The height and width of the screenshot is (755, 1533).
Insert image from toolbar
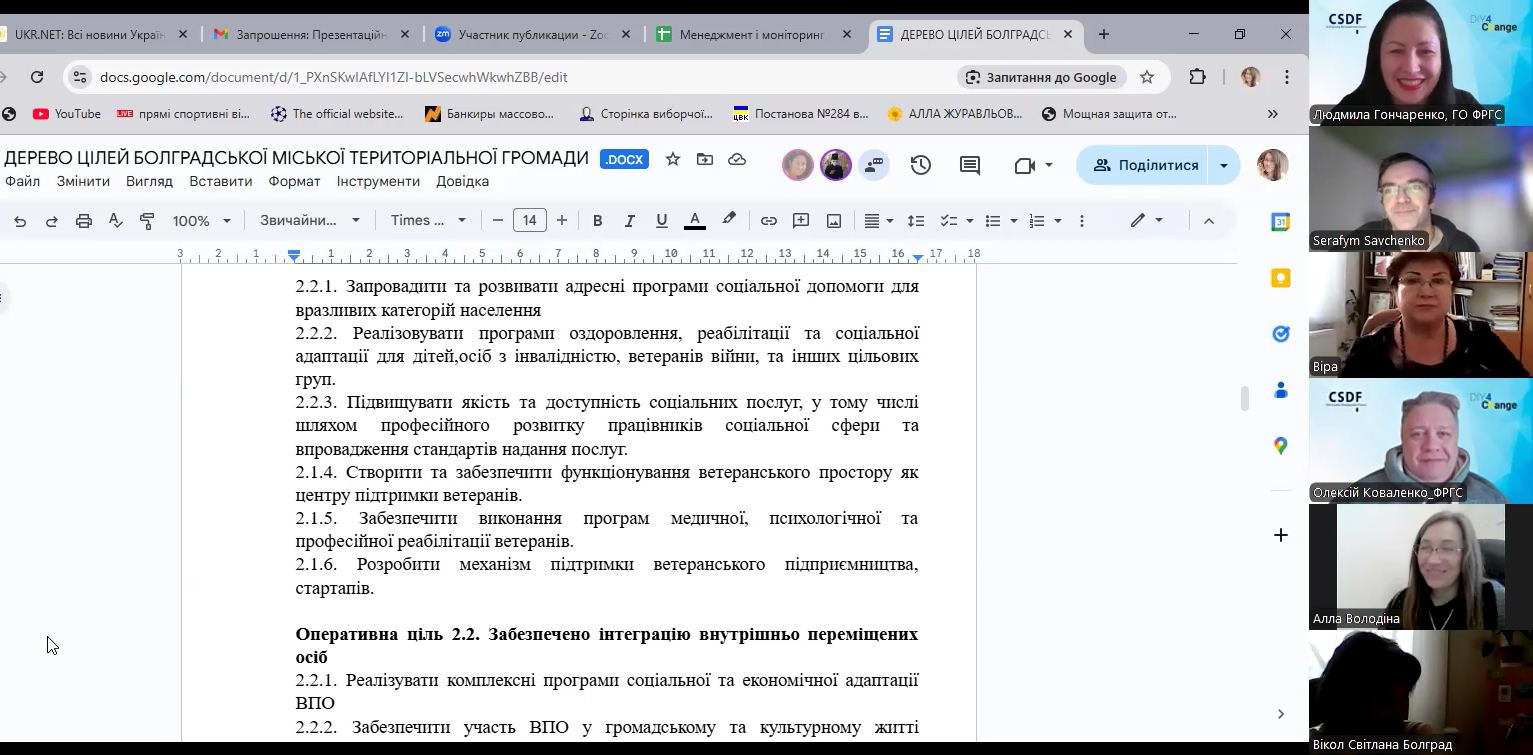click(834, 221)
